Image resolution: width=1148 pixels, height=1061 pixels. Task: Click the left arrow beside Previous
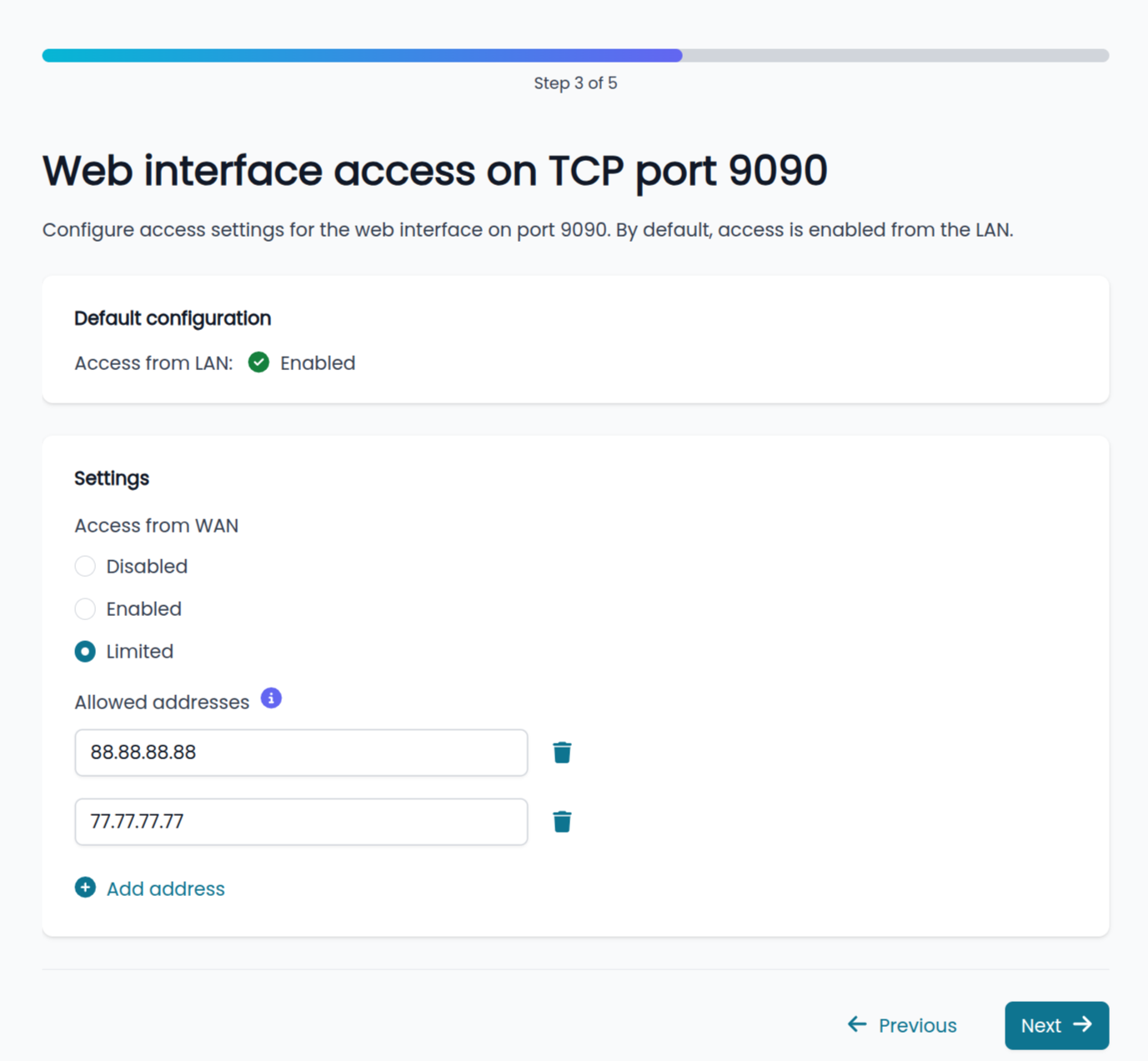[857, 1024]
